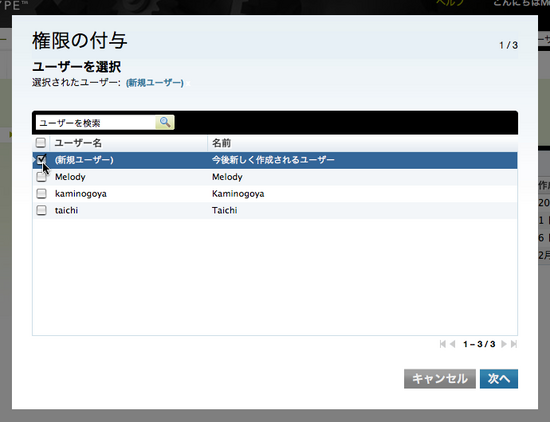Click the taichi username text
Image resolution: width=550 pixels, height=422 pixels.
(66, 210)
